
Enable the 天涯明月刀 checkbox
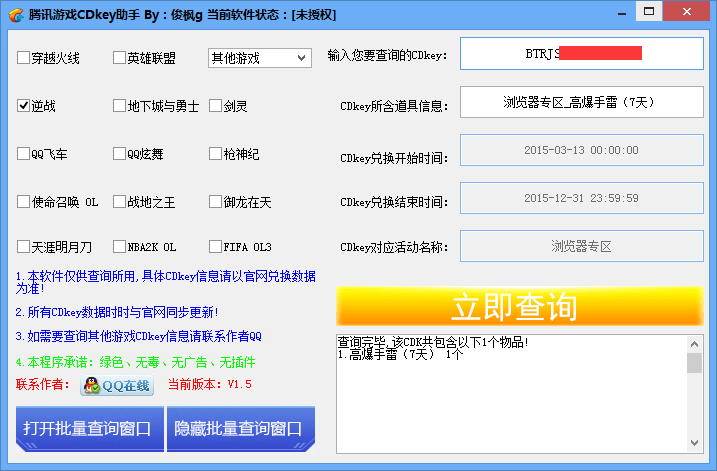23,247
